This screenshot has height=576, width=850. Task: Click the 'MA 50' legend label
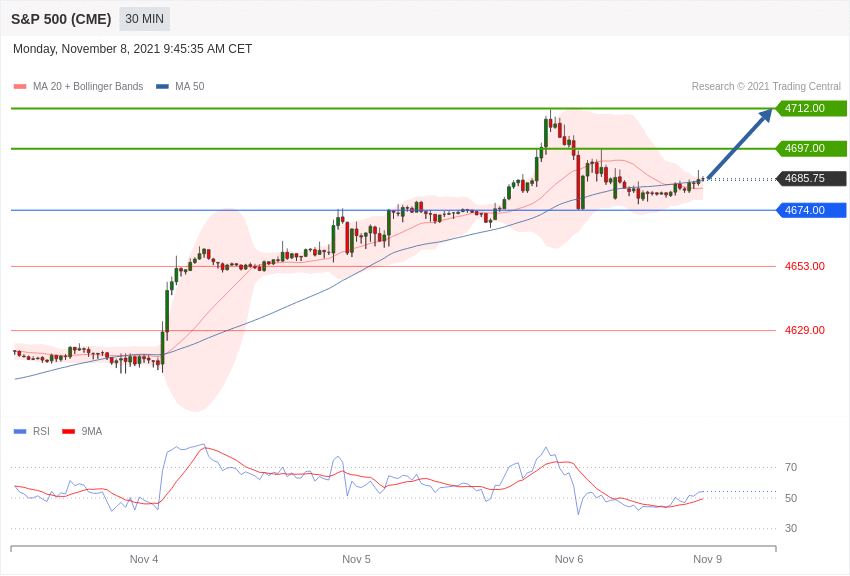[190, 86]
